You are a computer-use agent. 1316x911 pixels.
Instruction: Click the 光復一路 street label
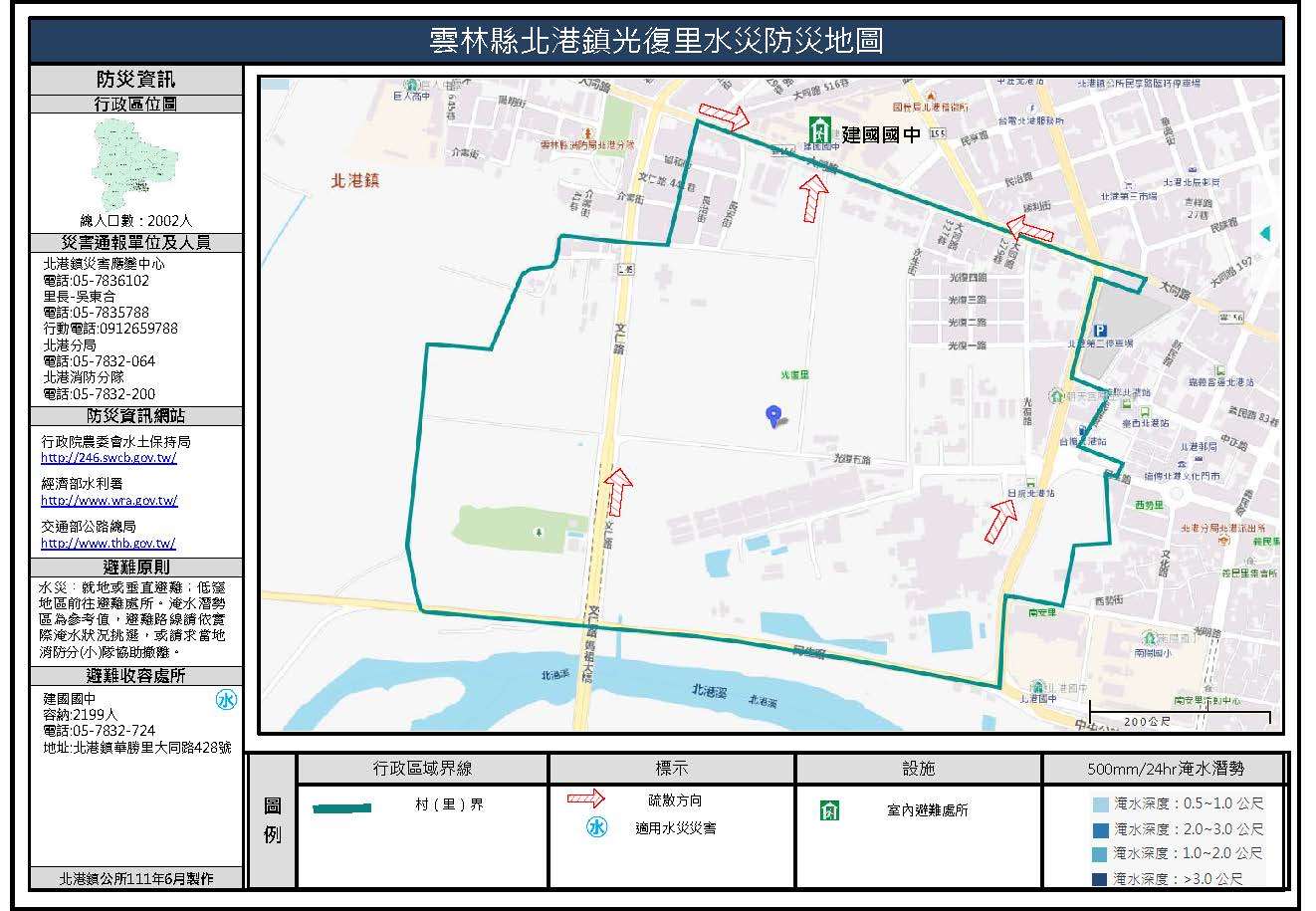pyautogui.click(x=967, y=345)
